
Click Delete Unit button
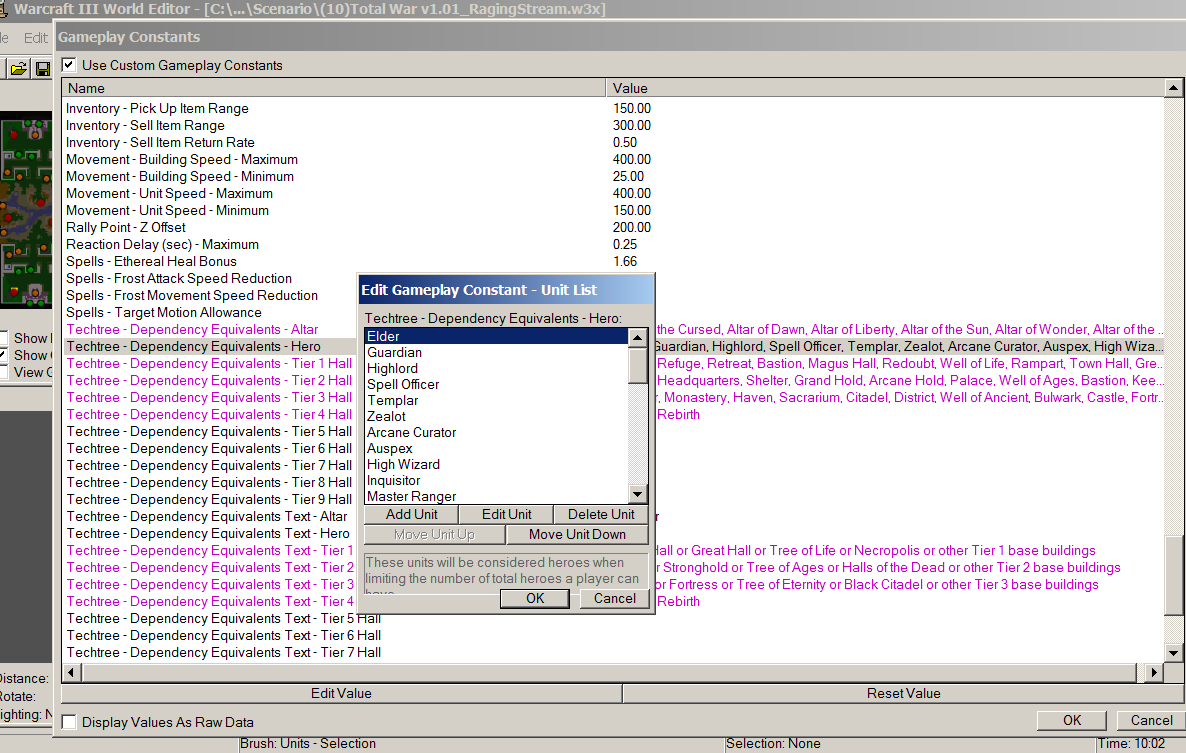click(601, 514)
